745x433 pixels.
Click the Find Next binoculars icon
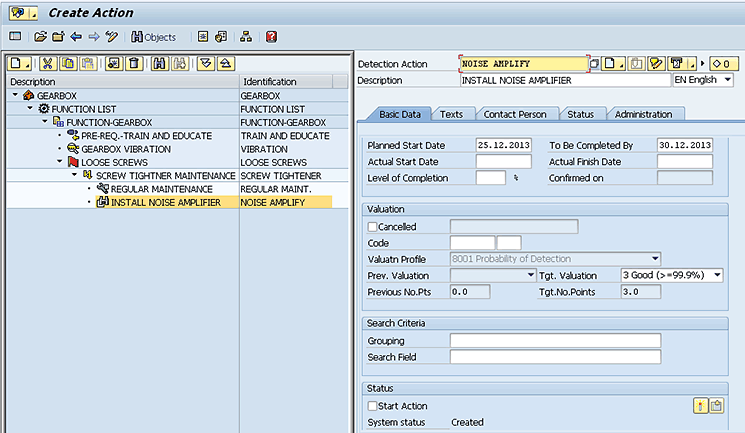click(x=180, y=63)
